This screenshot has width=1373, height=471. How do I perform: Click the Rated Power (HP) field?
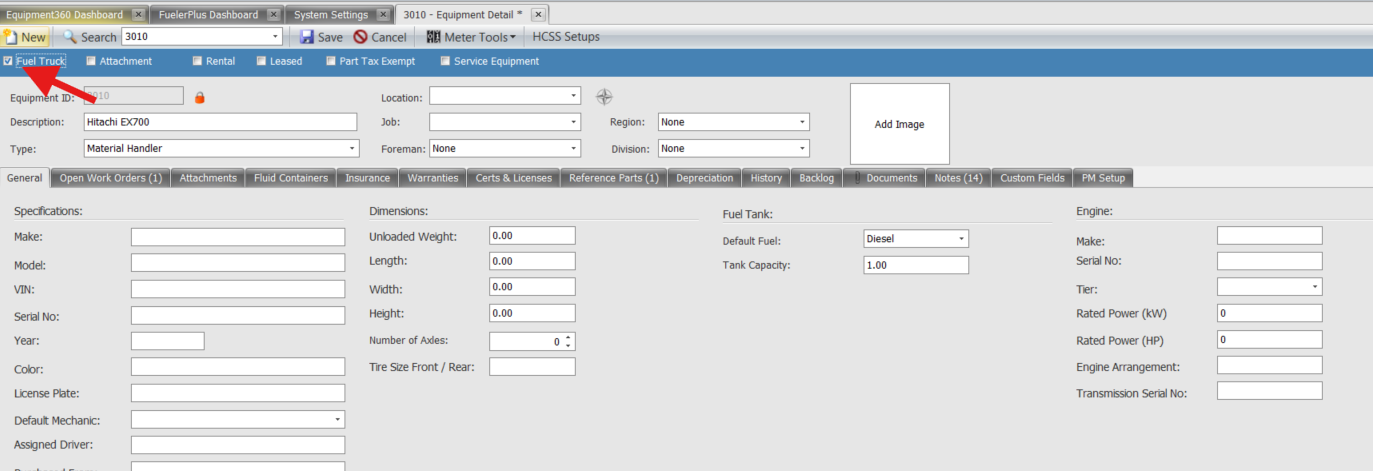coord(1269,339)
